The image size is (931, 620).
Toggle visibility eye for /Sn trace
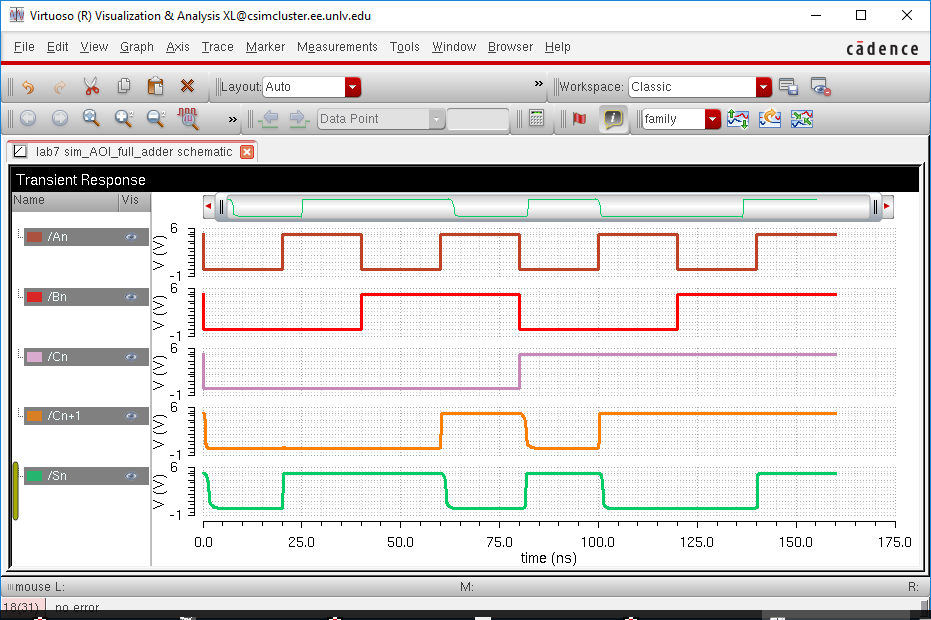[x=131, y=476]
